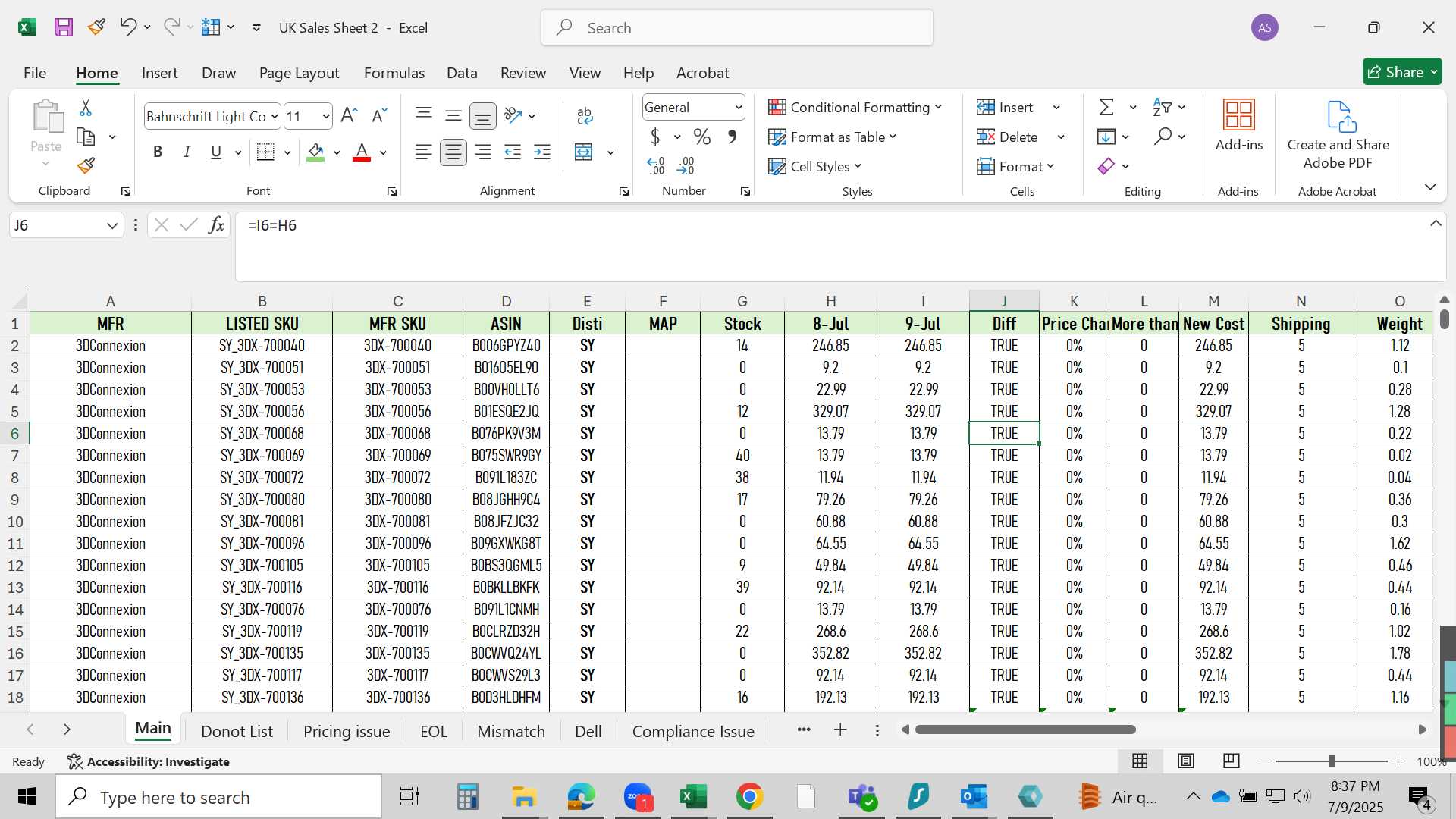1456x819 pixels.
Task: Apply the red font color
Action: 362,152
